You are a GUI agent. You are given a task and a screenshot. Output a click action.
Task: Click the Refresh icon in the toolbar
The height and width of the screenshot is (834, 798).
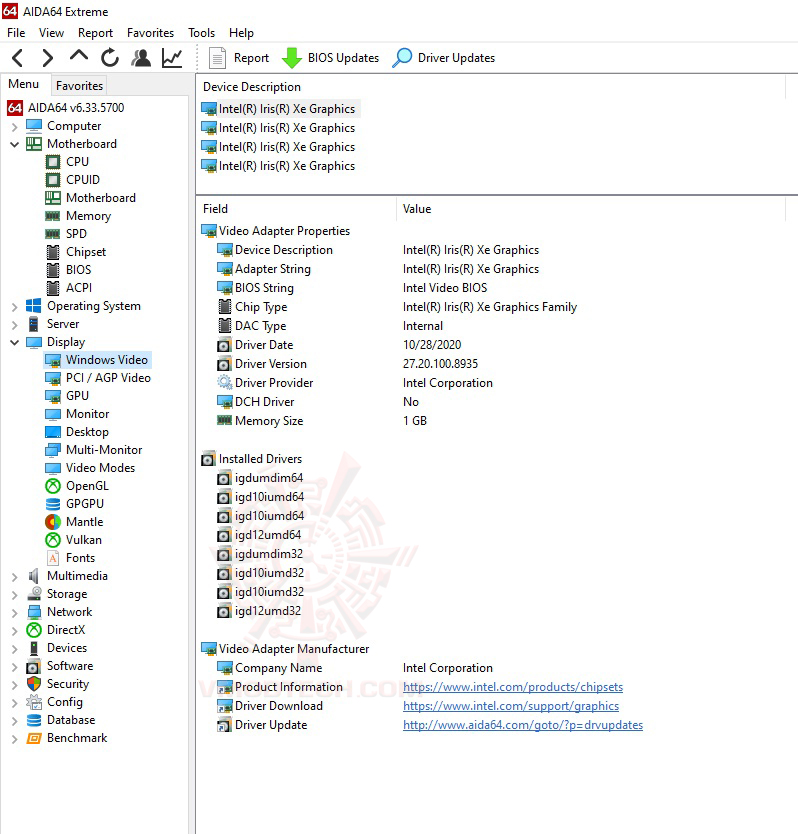(x=110, y=57)
